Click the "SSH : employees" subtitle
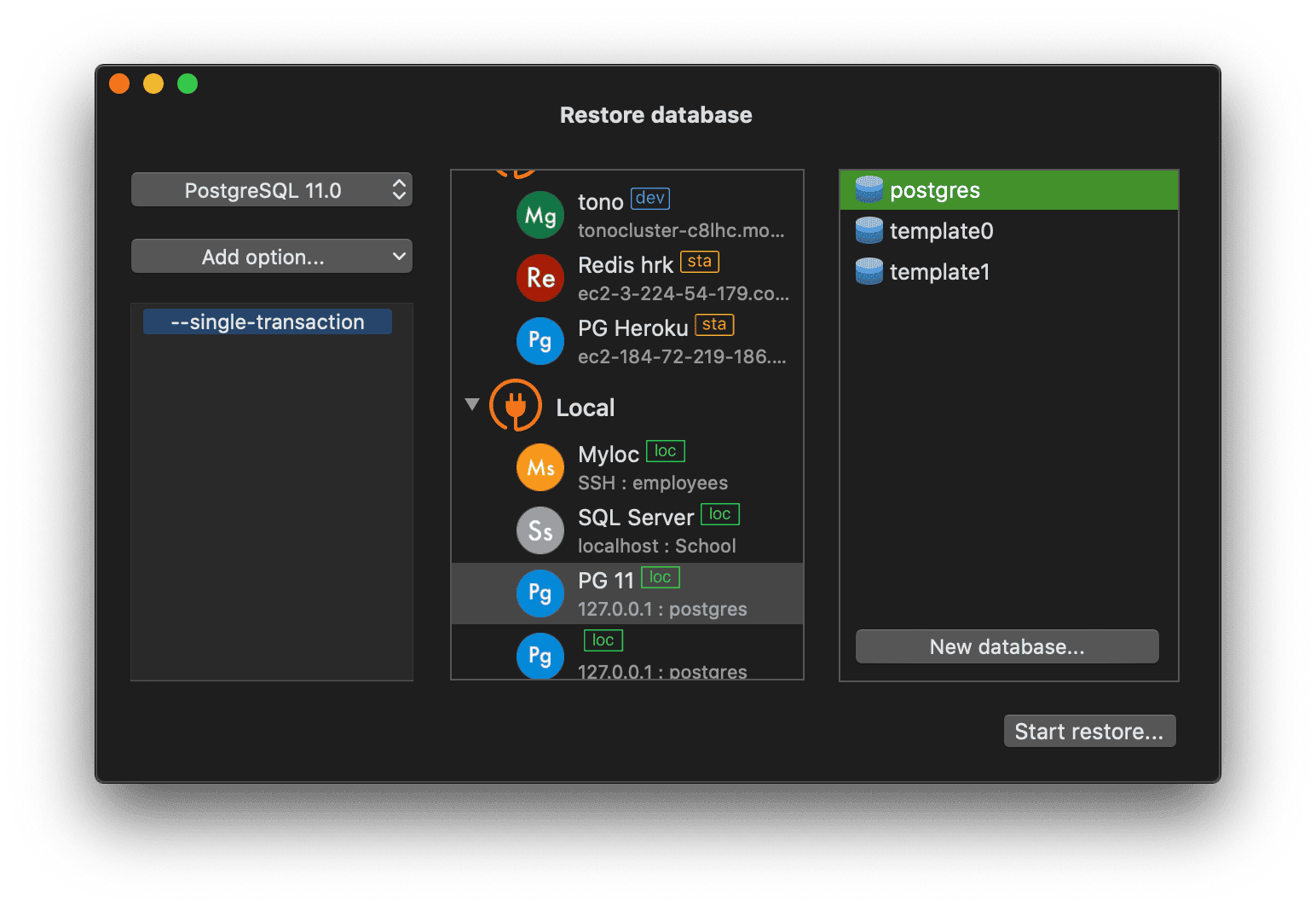The width and height of the screenshot is (1316, 909). (653, 483)
